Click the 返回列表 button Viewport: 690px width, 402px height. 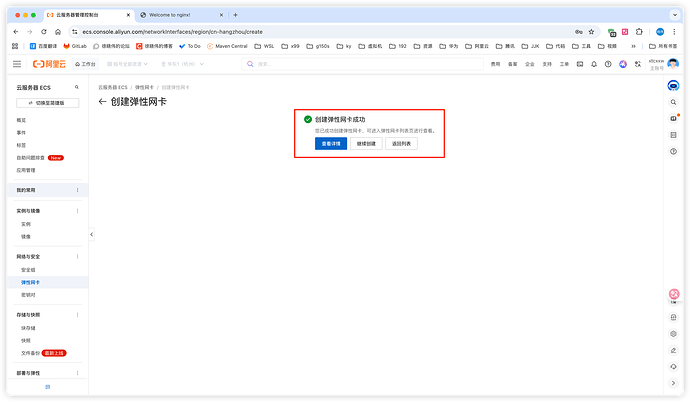tap(401, 143)
